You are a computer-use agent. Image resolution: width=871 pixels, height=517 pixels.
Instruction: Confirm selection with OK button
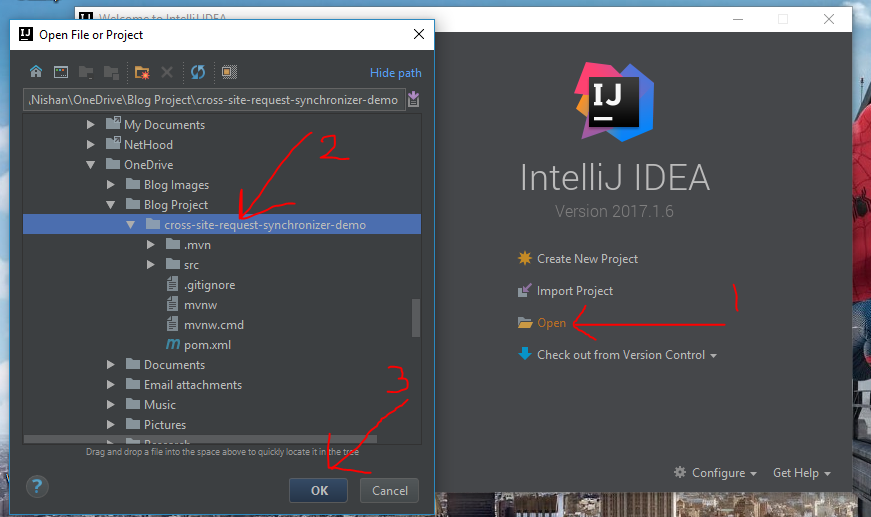click(x=319, y=490)
